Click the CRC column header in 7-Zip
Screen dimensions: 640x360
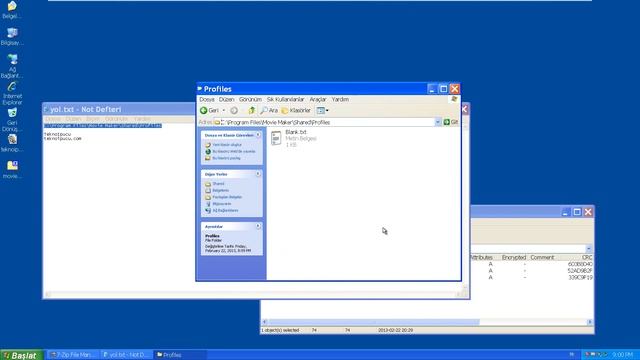pyautogui.click(x=587, y=258)
